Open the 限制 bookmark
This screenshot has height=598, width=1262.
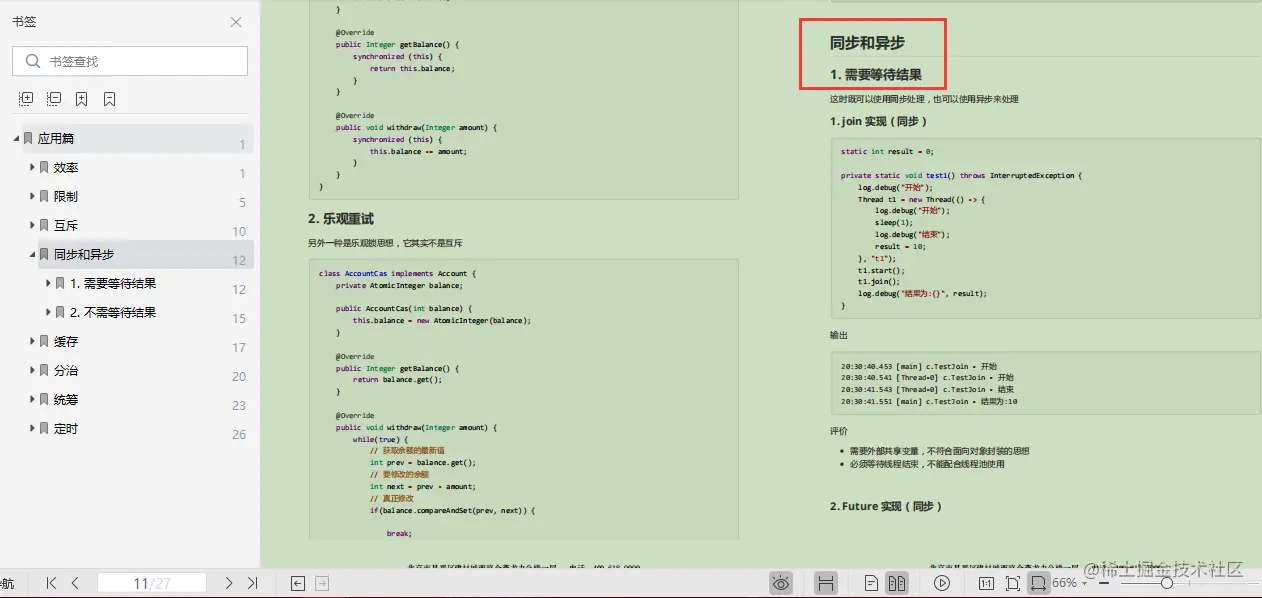(66, 197)
